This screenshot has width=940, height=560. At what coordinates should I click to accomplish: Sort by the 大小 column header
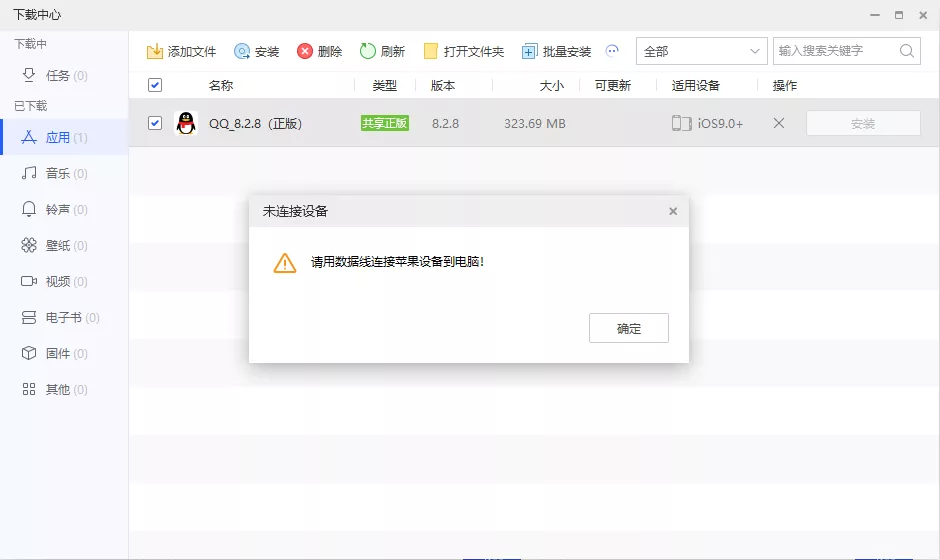coord(552,86)
